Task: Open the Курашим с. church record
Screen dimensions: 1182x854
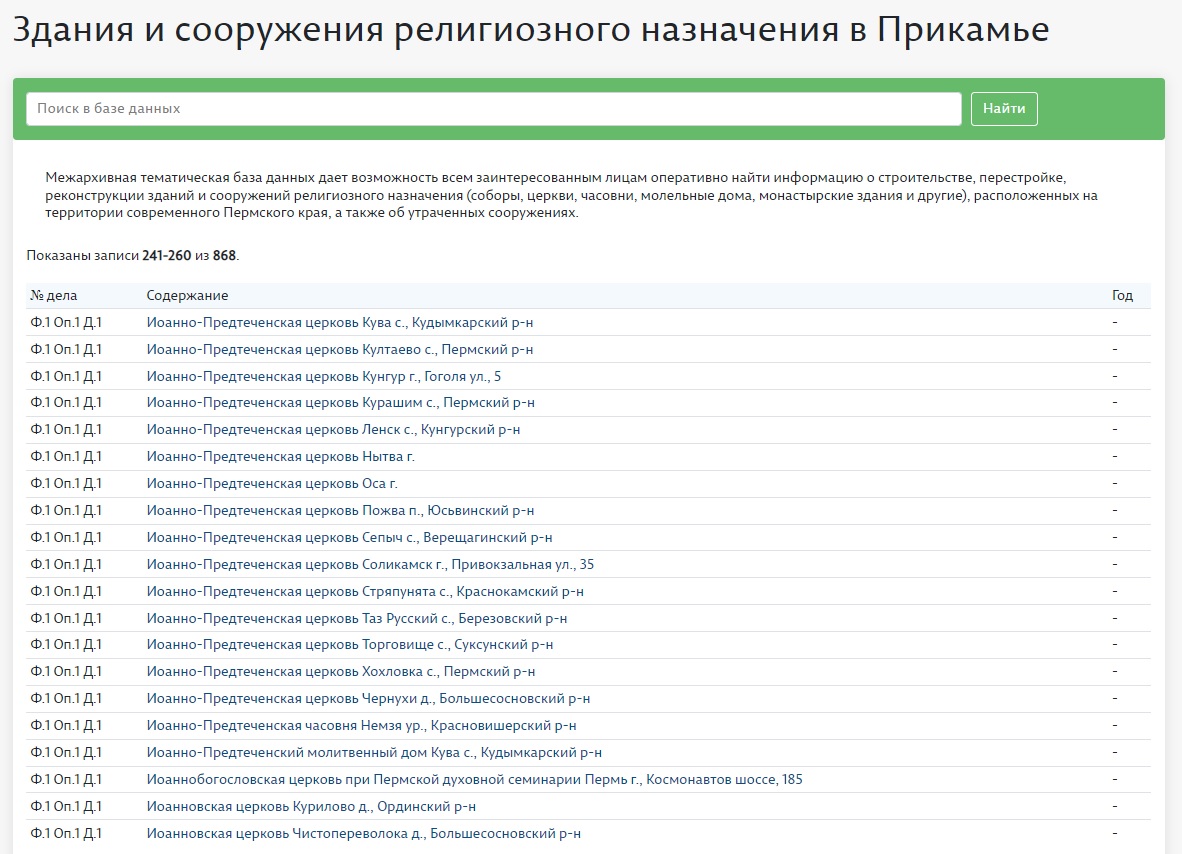Action: pyautogui.click(x=340, y=403)
